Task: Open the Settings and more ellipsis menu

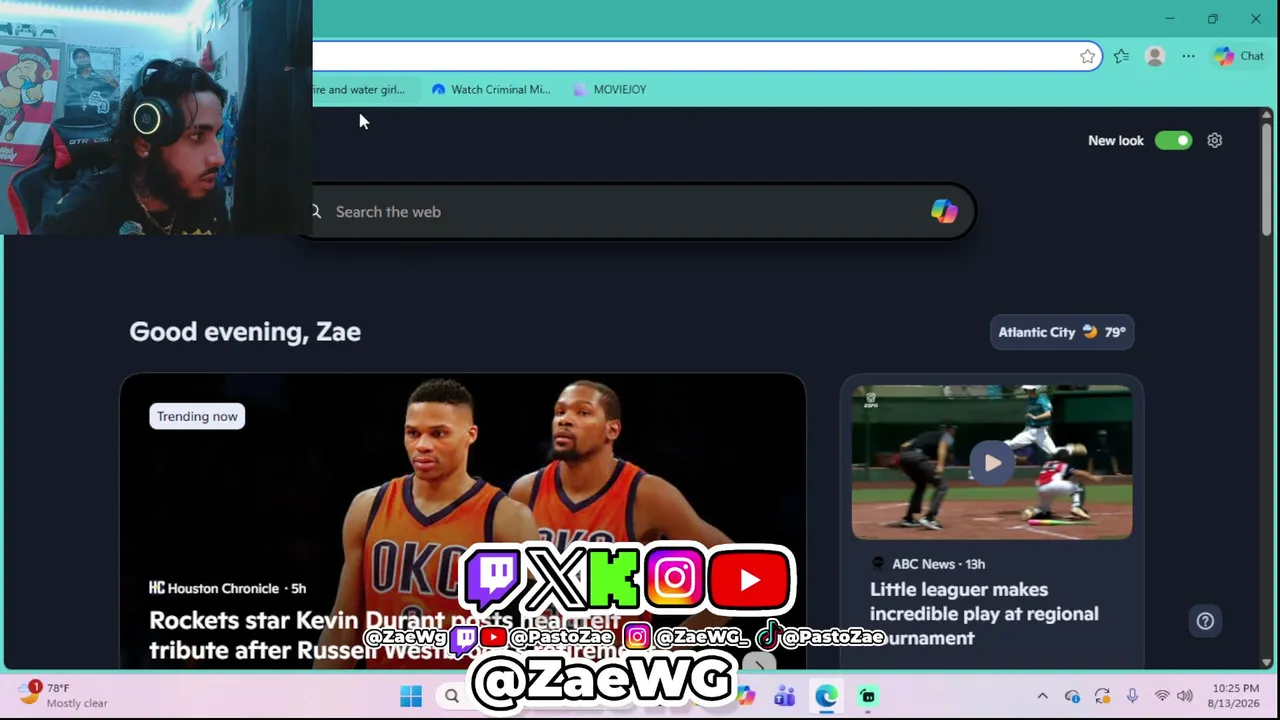Action: pyautogui.click(x=1188, y=57)
